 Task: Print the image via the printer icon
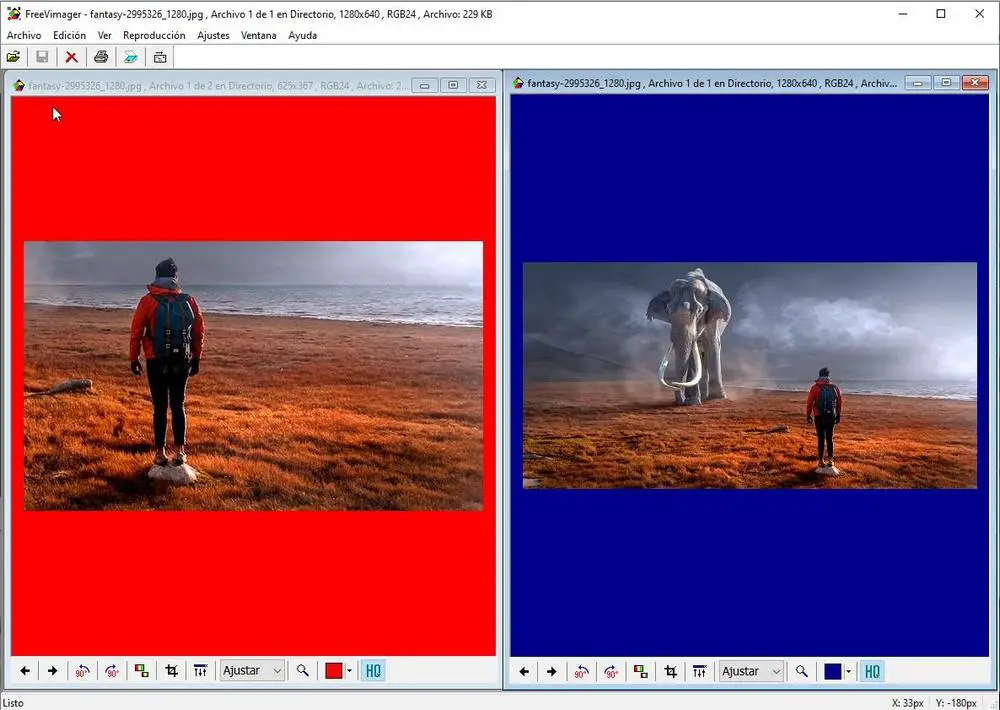coord(101,57)
